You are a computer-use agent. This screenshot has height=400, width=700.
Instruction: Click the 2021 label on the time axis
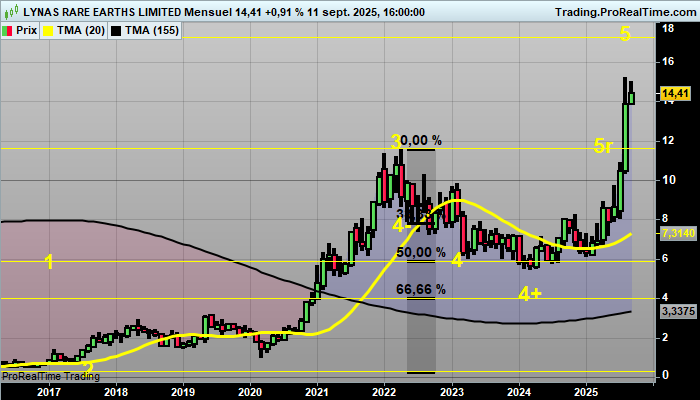[317, 392]
